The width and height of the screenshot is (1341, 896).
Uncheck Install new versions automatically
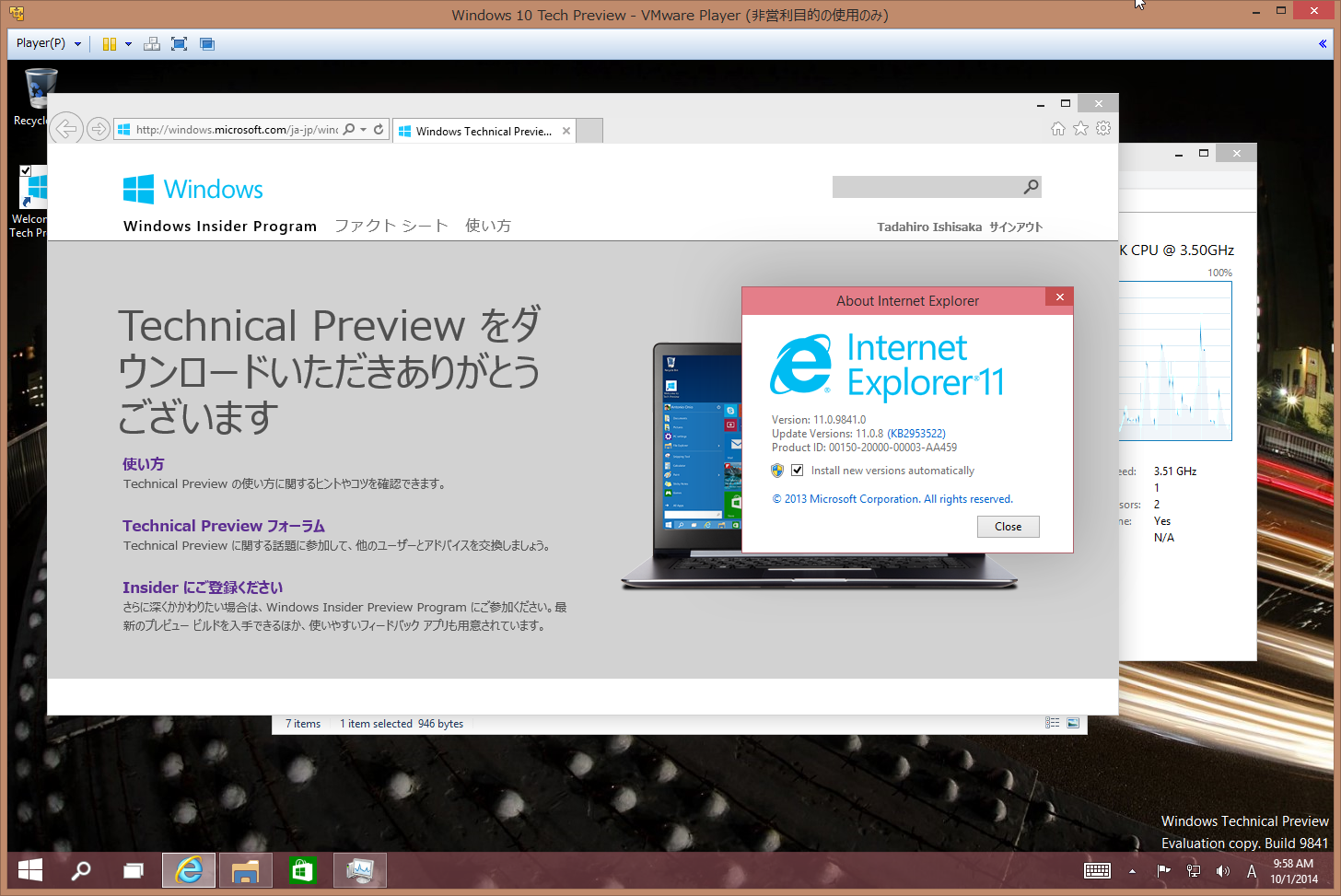tap(797, 470)
